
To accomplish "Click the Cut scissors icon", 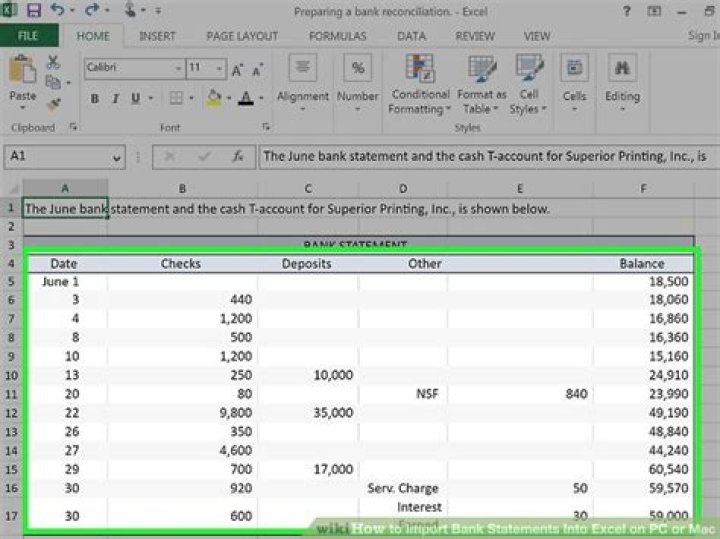I will (x=53, y=63).
